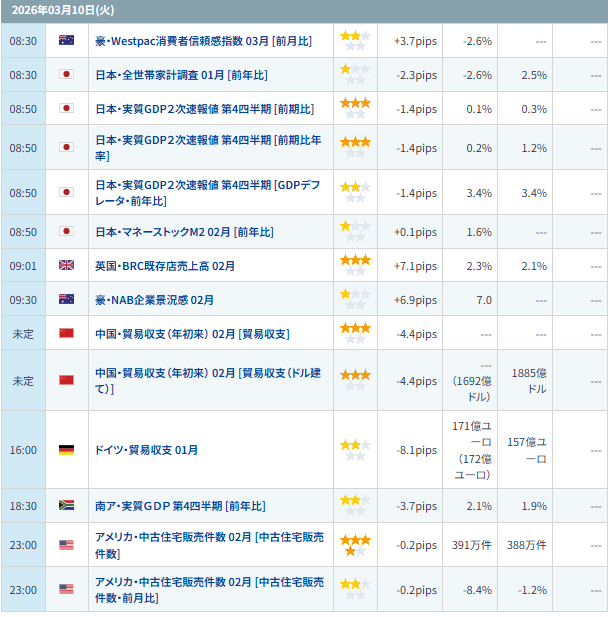Screen dimensions: 613x617
Task: Open 豪・NAB企業景況感 02月 link
Action: 154,299
